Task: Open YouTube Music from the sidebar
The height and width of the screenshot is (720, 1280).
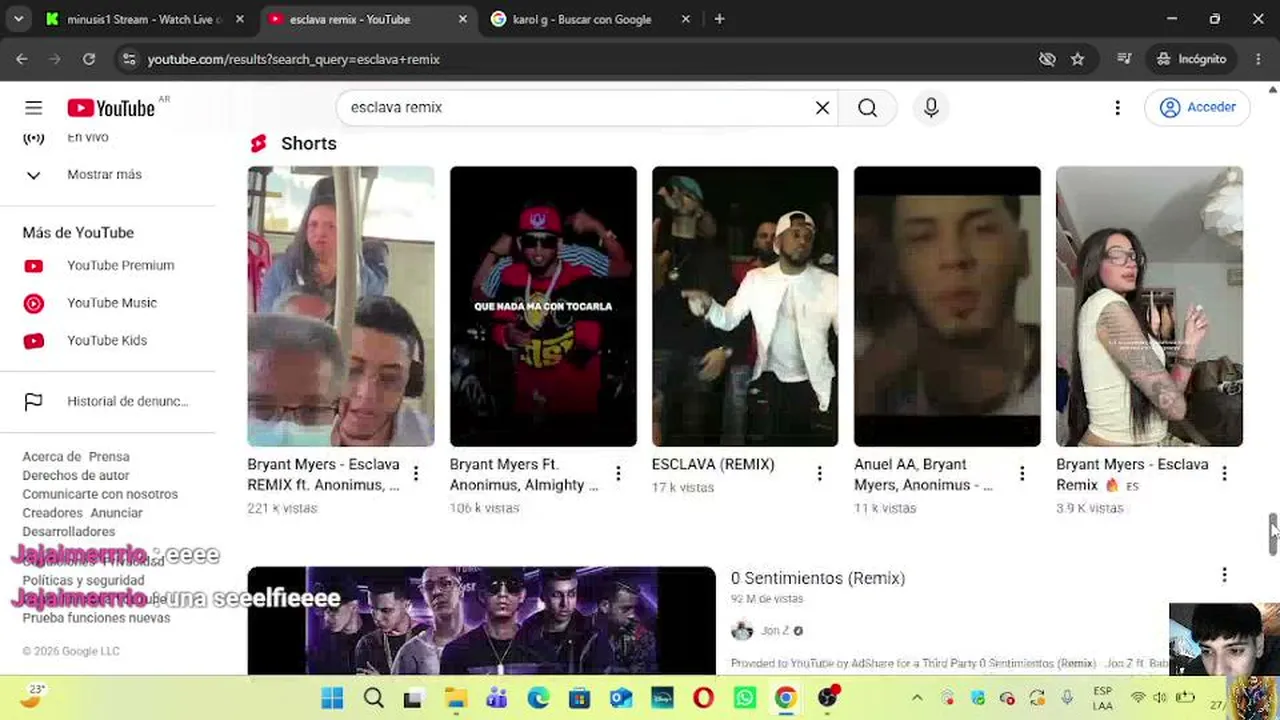Action: tap(108, 303)
